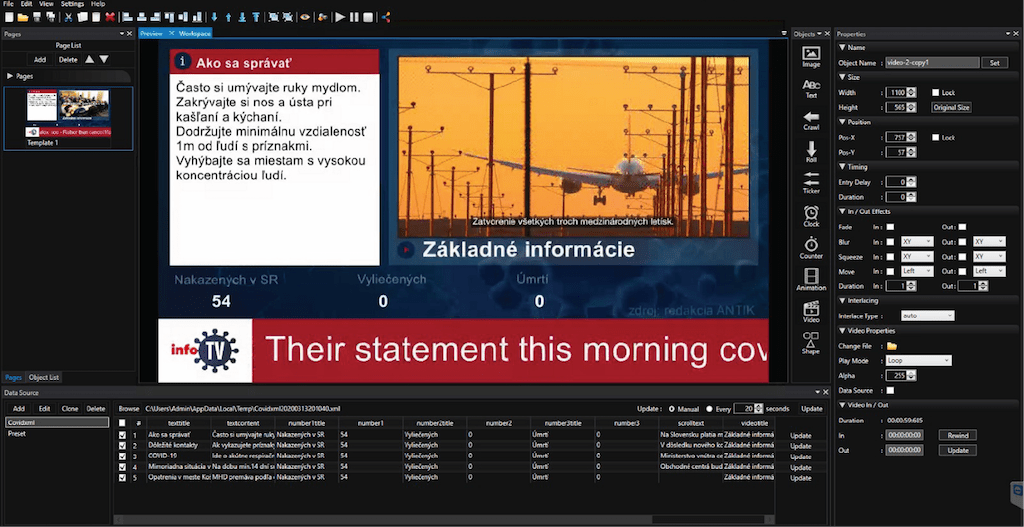The width and height of the screenshot is (1024, 527).
Task: Expand the Pages tree node
Action: click(x=10, y=76)
